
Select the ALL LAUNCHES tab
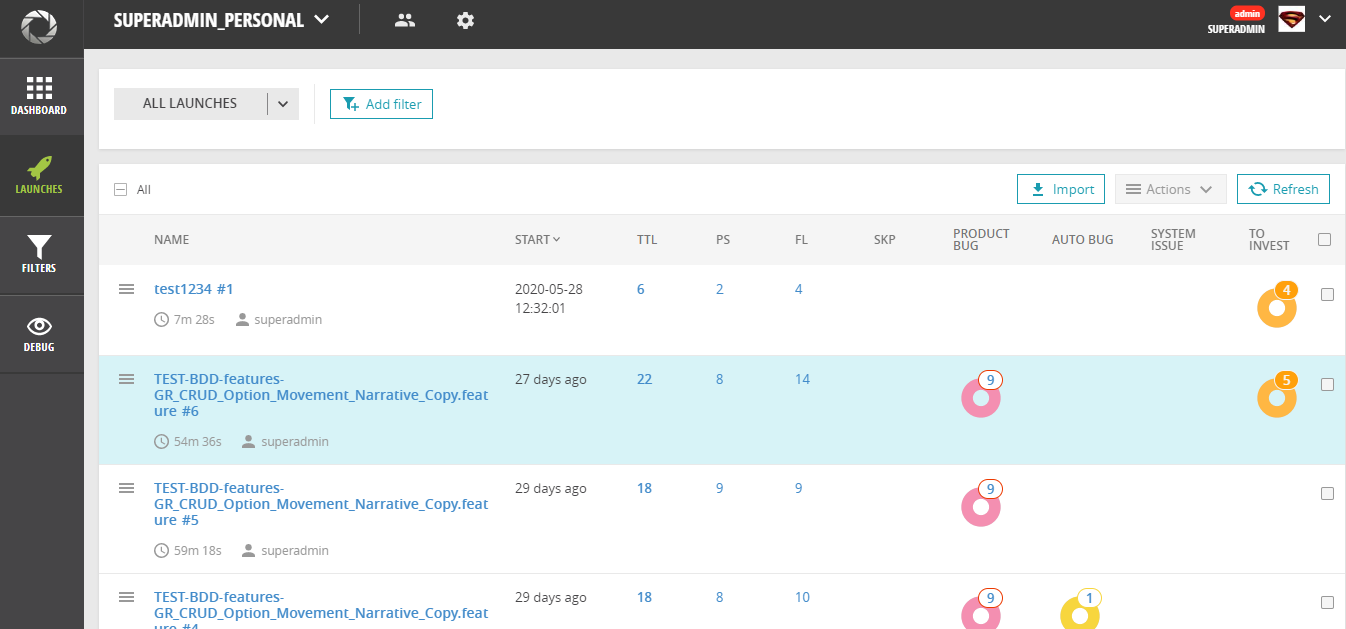(x=190, y=103)
